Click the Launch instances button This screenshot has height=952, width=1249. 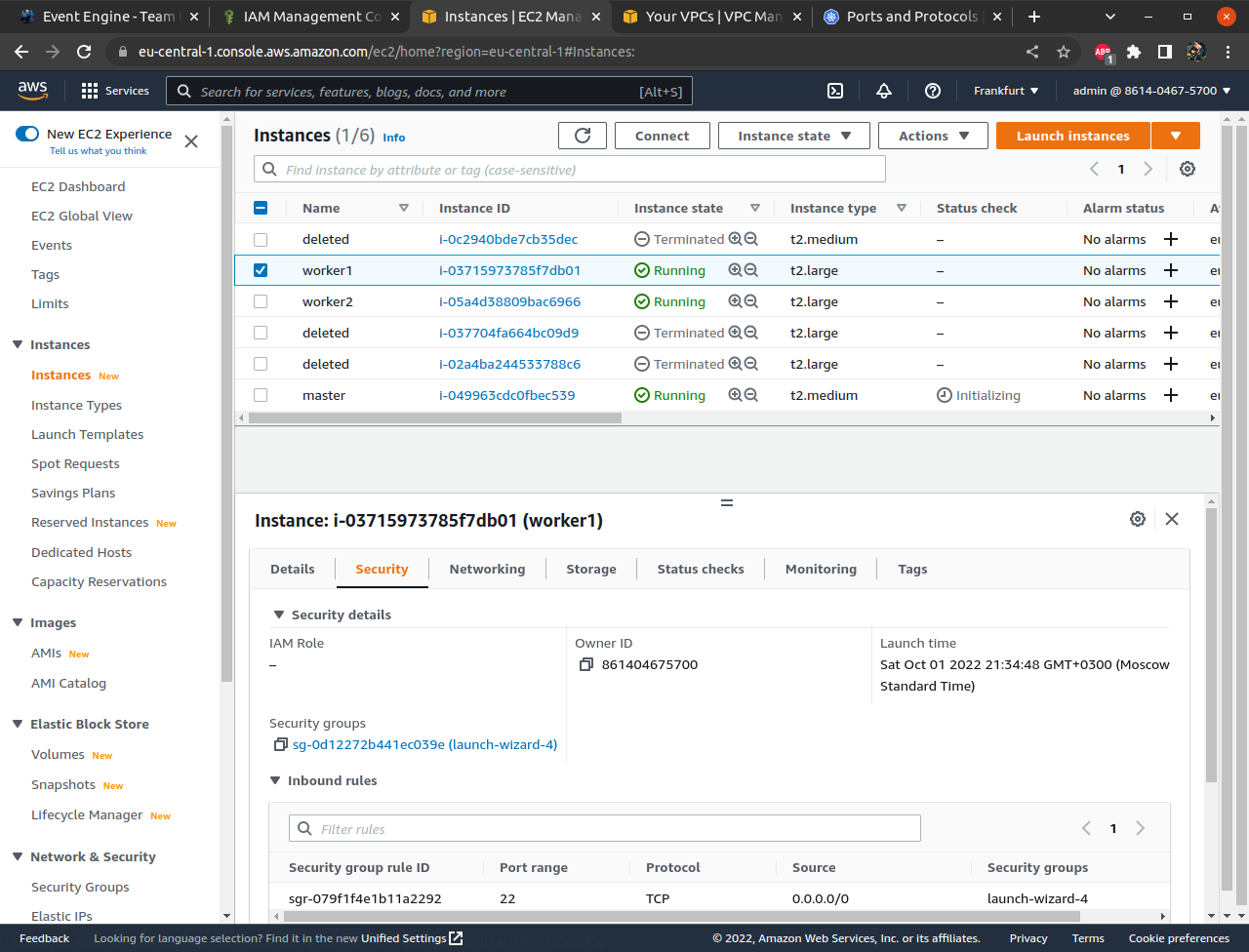[x=1073, y=136]
